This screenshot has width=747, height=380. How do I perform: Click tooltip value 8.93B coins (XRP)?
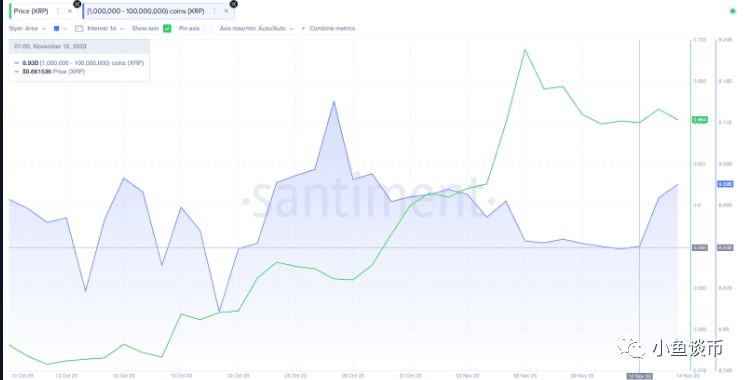click(x=79, y=63)
